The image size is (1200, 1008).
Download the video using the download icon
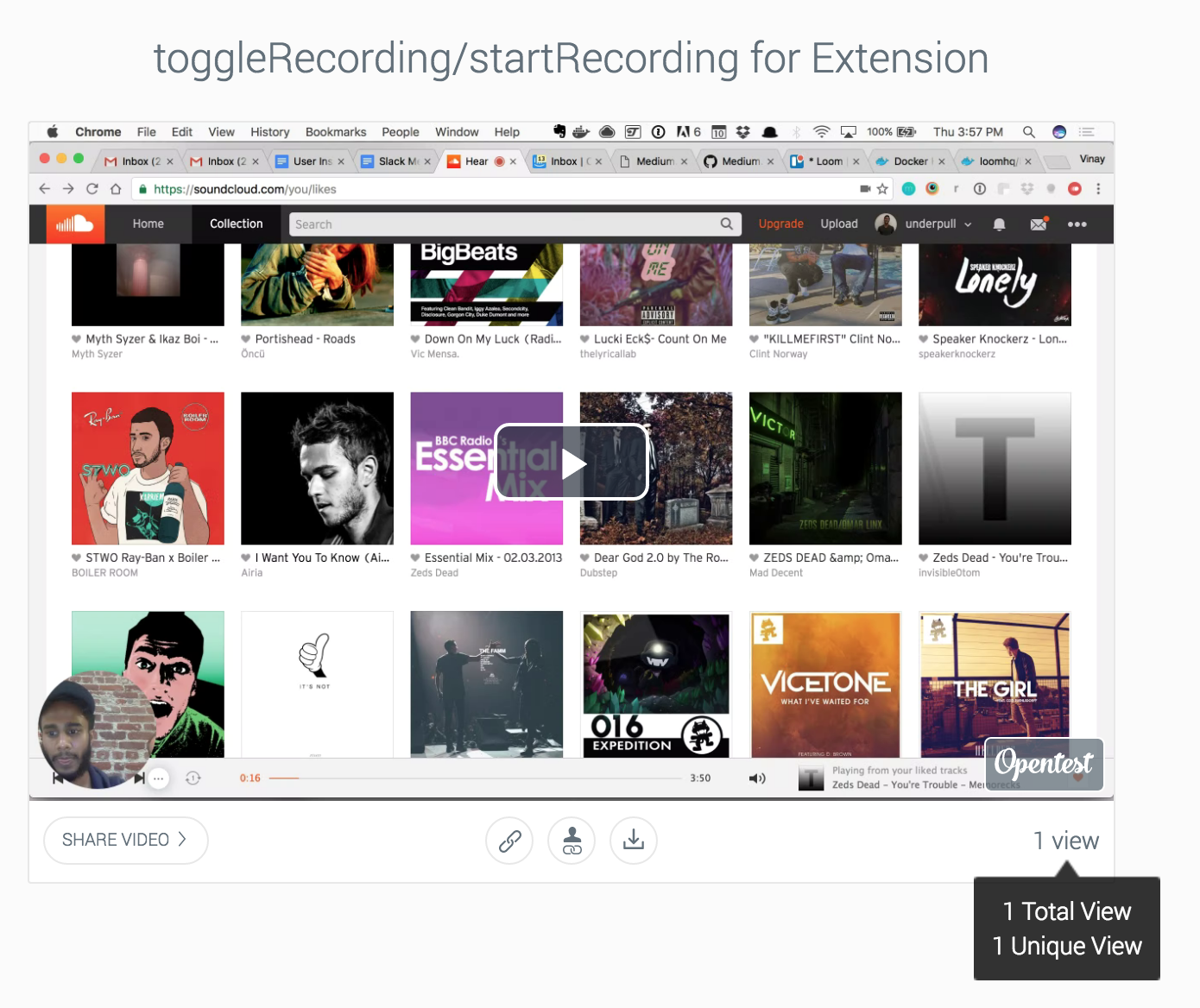(x=634, y=841)
